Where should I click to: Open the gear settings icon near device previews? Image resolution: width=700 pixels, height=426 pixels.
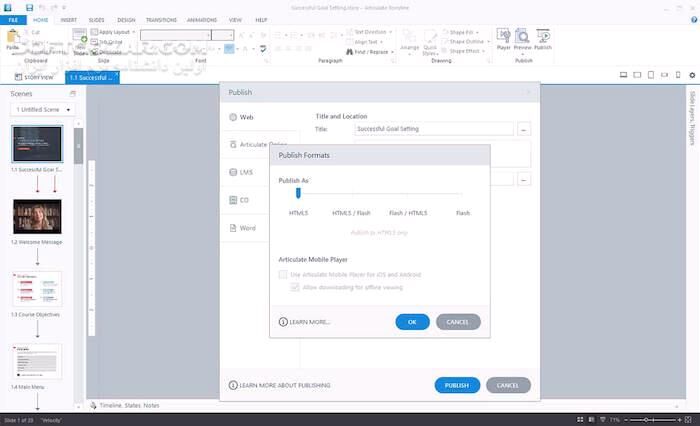(x=692, y=75)
